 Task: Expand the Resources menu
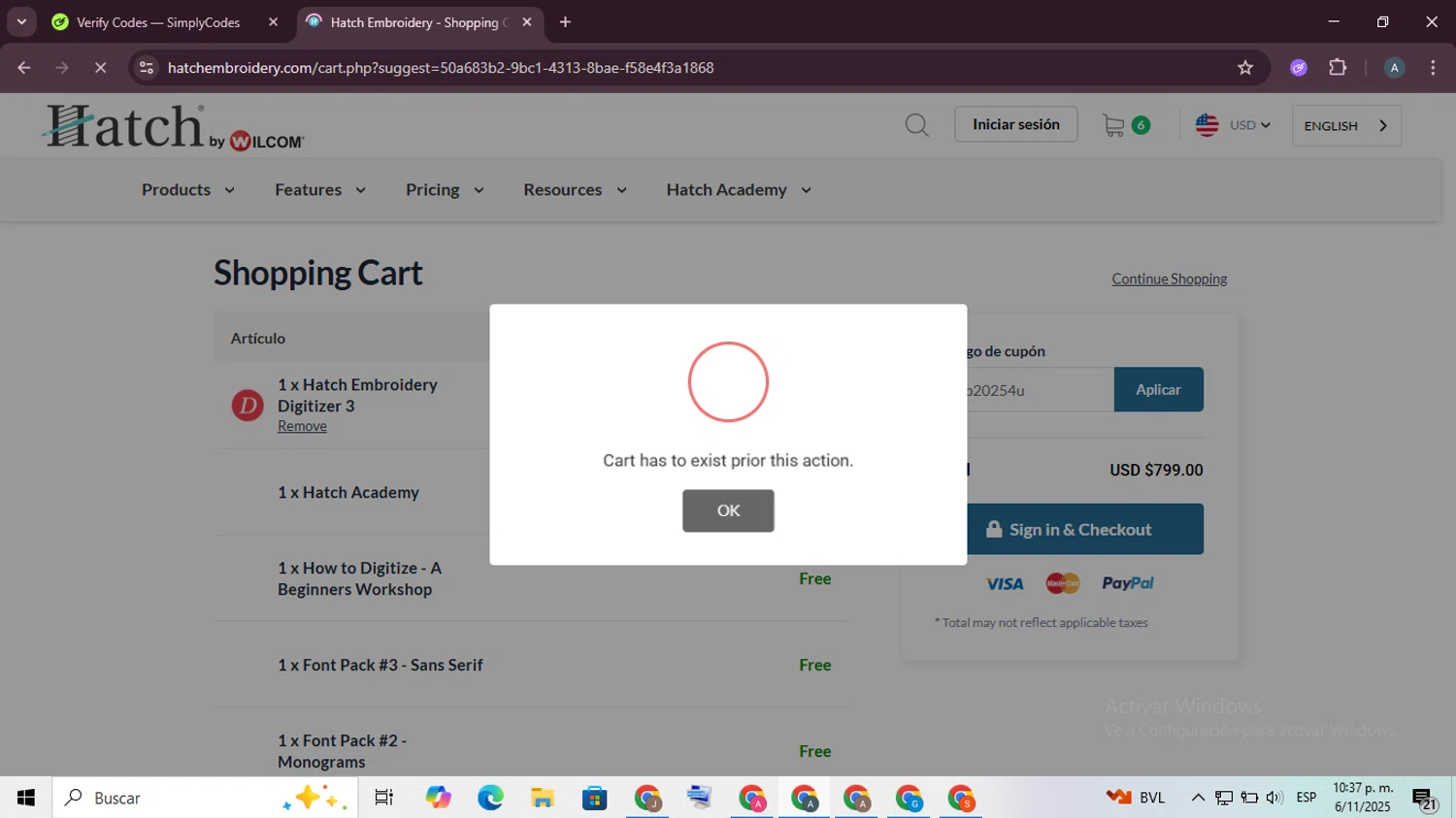tap(575, 189)
